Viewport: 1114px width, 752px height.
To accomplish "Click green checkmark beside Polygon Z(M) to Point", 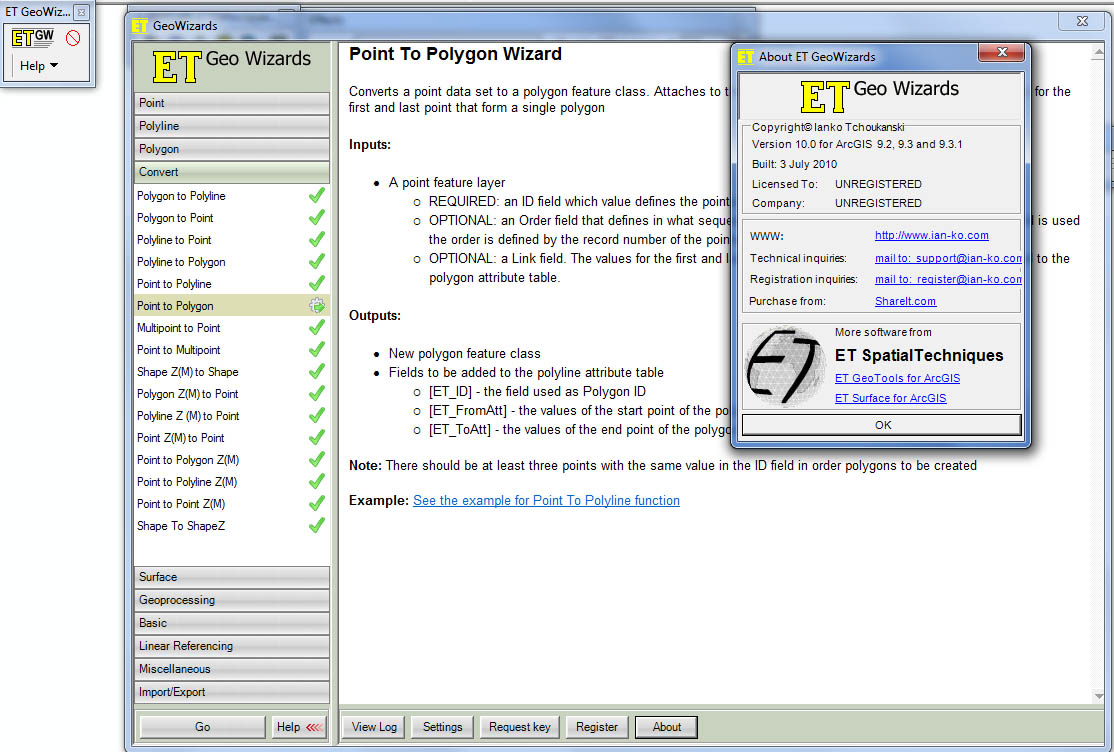I will pyautogui.click(x=317, y=394).
